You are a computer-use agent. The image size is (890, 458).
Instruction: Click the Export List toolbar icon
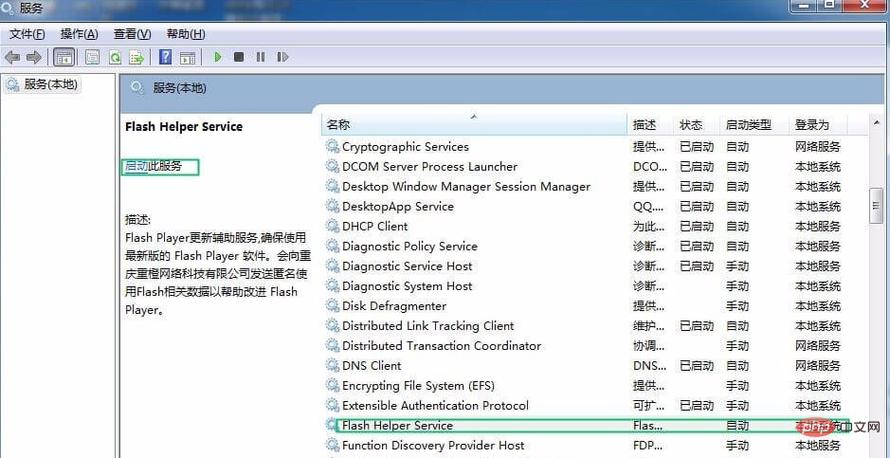point(136,57)
